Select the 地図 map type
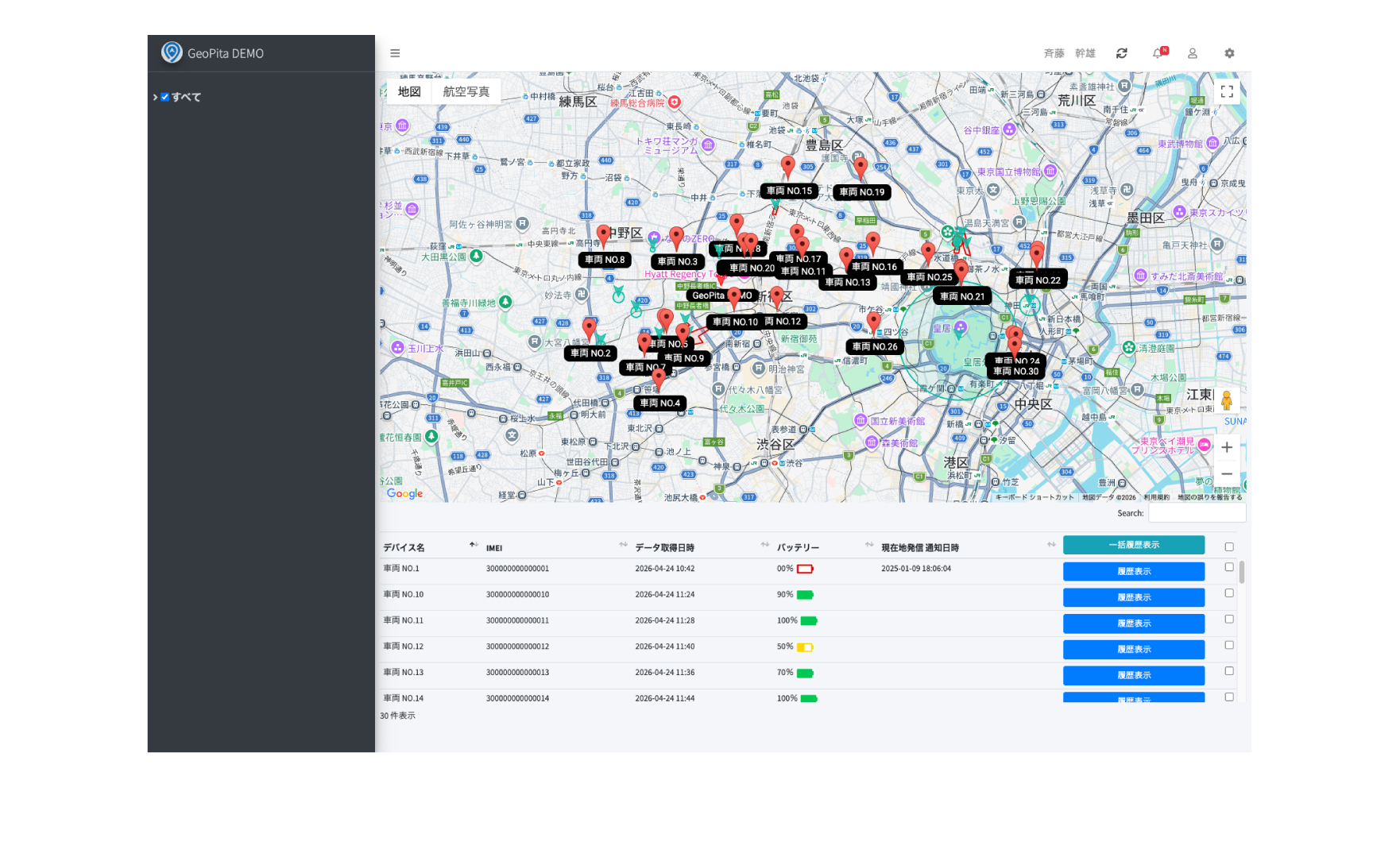Screen dimensions: 1400x857 409,91
